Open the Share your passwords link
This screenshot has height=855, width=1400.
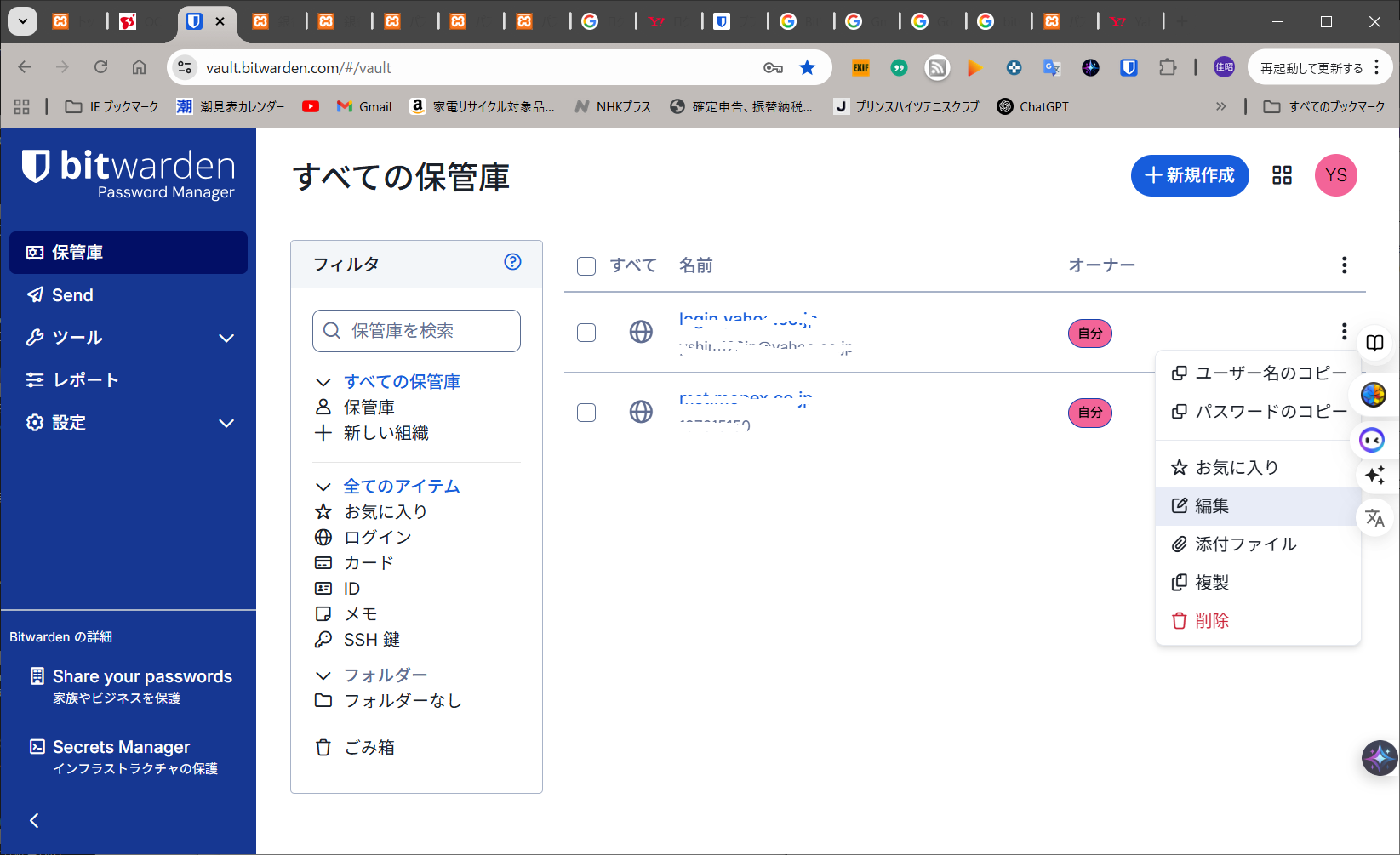[142, 676]
